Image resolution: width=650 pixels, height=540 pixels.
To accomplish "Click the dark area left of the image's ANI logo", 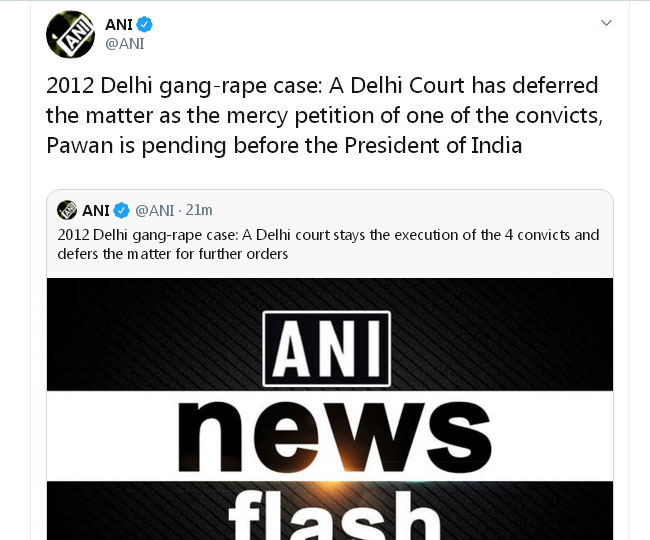I will click(150, 340).
